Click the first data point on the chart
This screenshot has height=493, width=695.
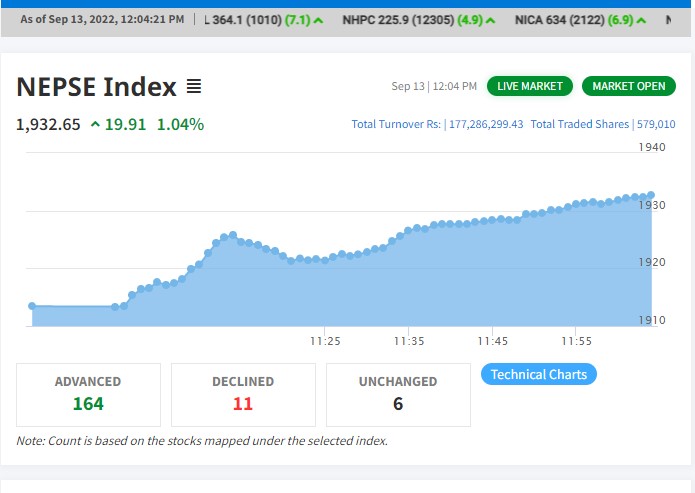click(32, 306)
